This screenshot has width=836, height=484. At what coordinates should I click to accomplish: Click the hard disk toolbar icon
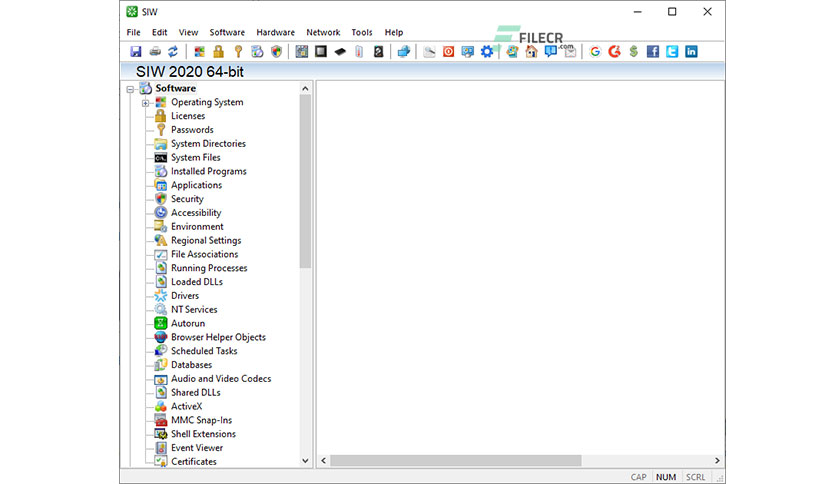click(x=379, y=51)
